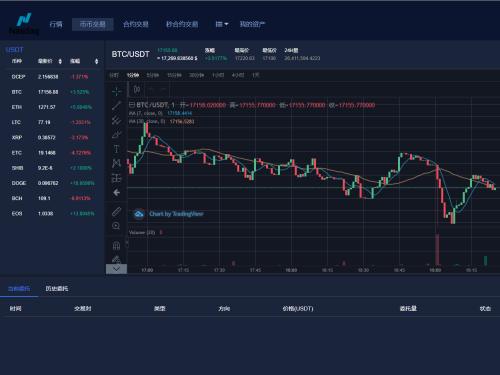Select the brush drawing tool
The image size is (500, 375).
116,135
